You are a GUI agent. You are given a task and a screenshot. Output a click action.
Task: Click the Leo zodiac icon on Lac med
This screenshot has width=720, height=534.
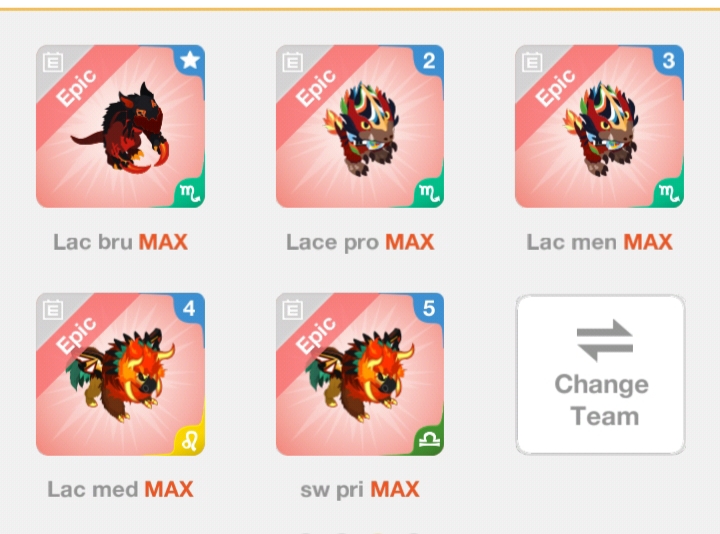tap(190, 441)
